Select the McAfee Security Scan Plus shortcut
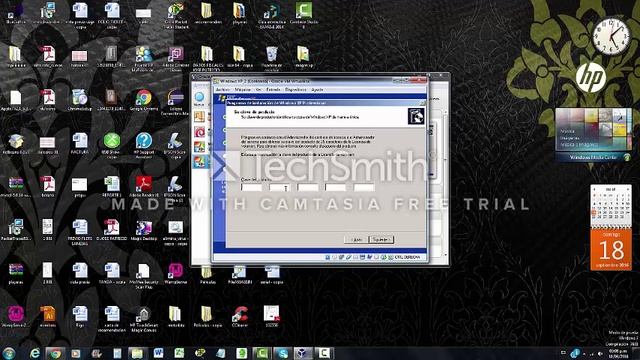The image size is (640, 360). tap(144, 276)
